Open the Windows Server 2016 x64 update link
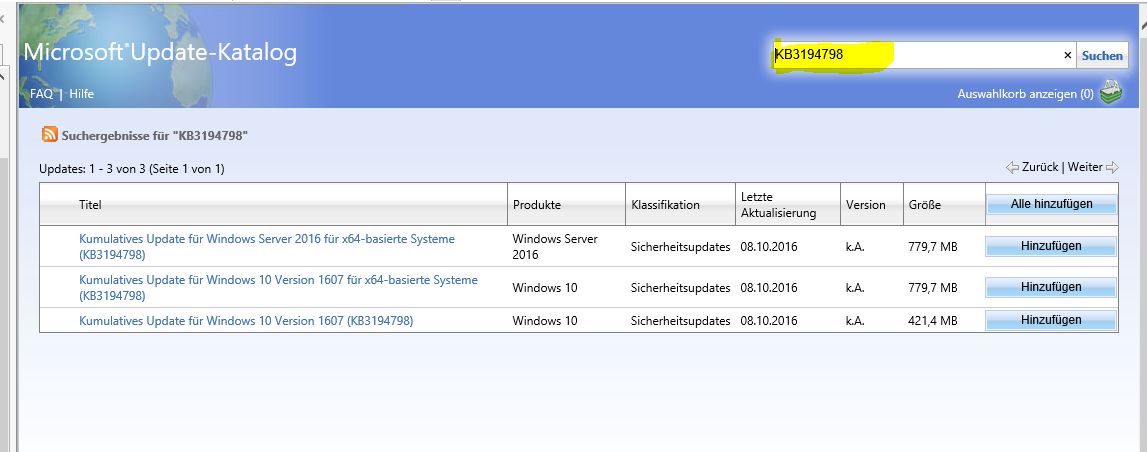 click(266, 247)
